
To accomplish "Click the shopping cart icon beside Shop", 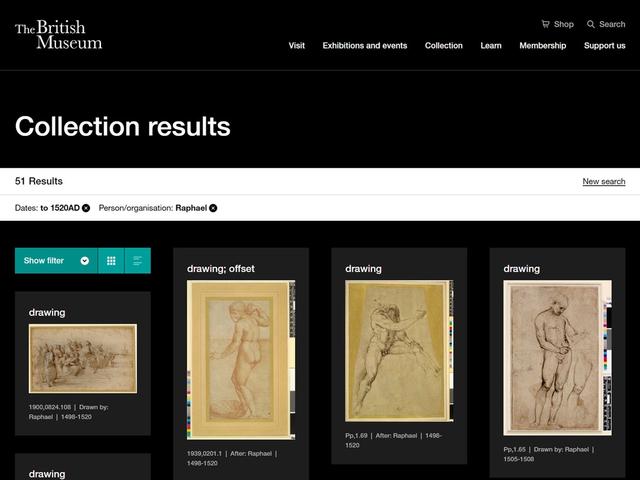I will (545, 24).
